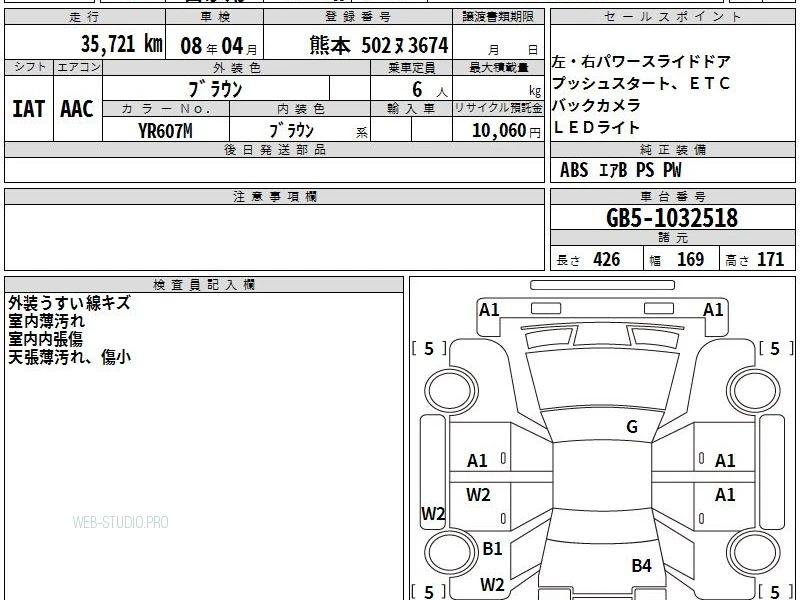Click the 後日発送部品 header
Viewport: 800px width, 600px height.
(x=274, y=149)
